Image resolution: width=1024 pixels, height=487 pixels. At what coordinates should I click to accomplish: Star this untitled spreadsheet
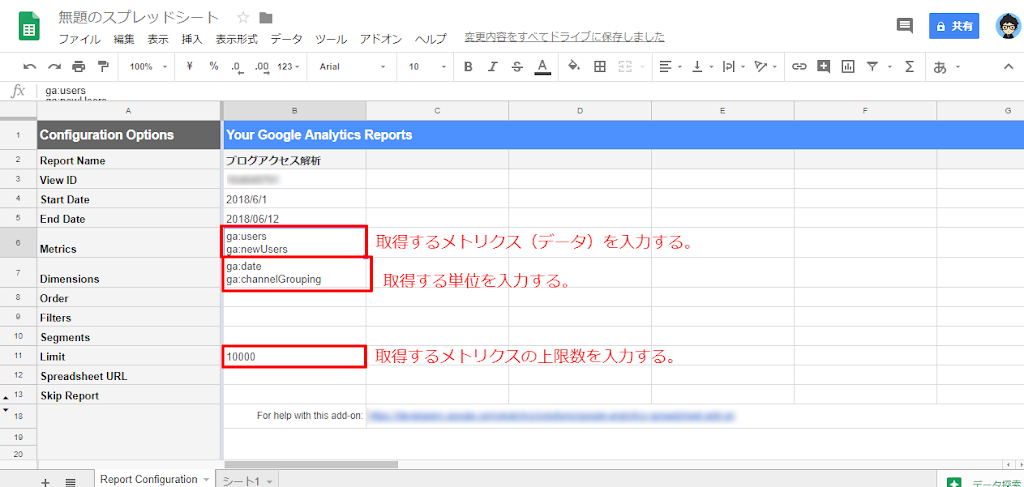pos(242,18)
